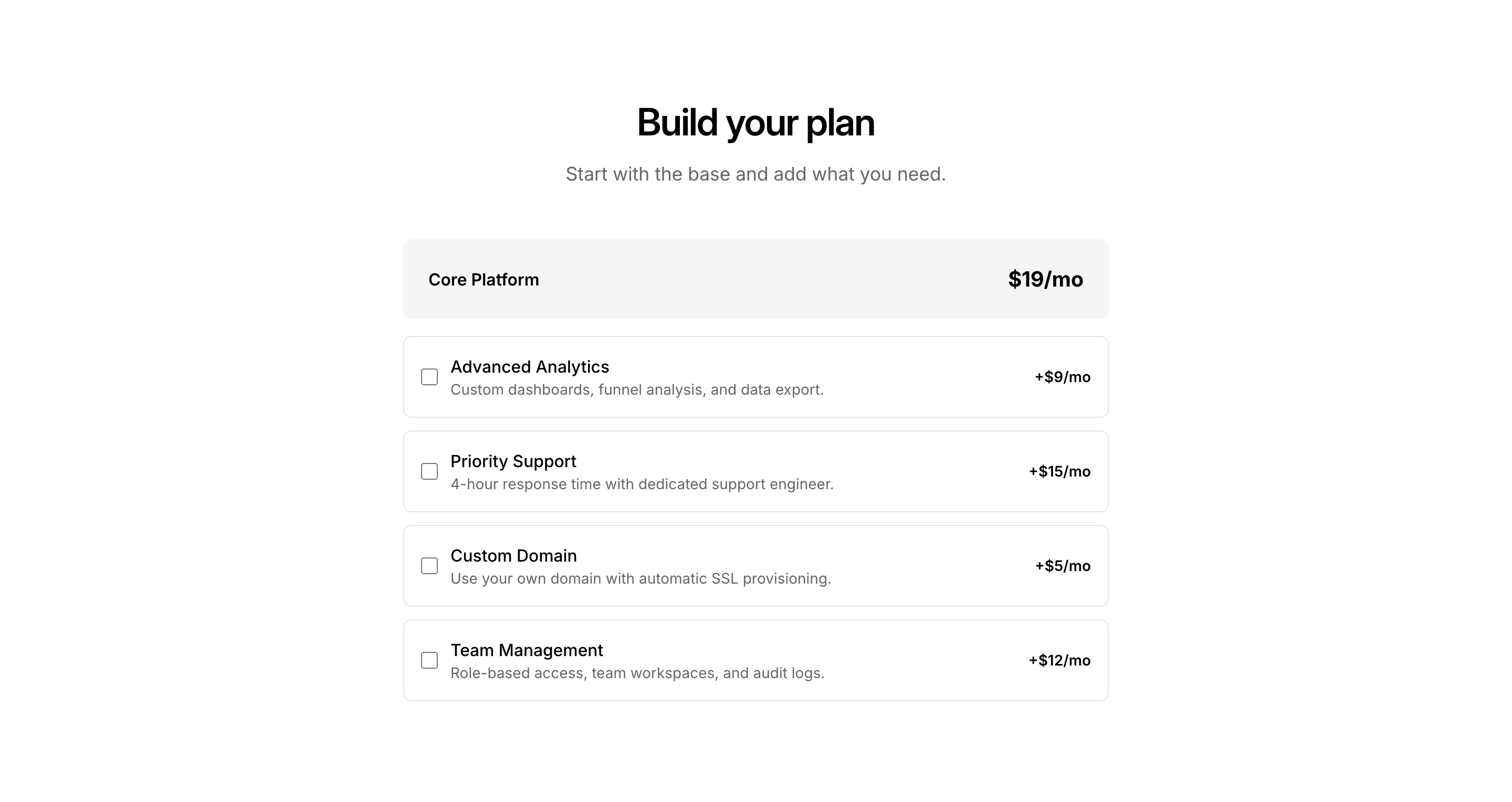
Task: Click the role-based access description
Action: [637, 673]
